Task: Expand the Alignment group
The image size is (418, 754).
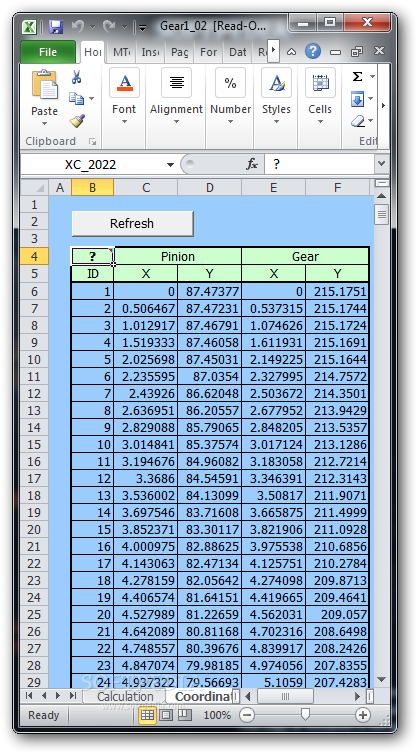Action: coord(176,98)
